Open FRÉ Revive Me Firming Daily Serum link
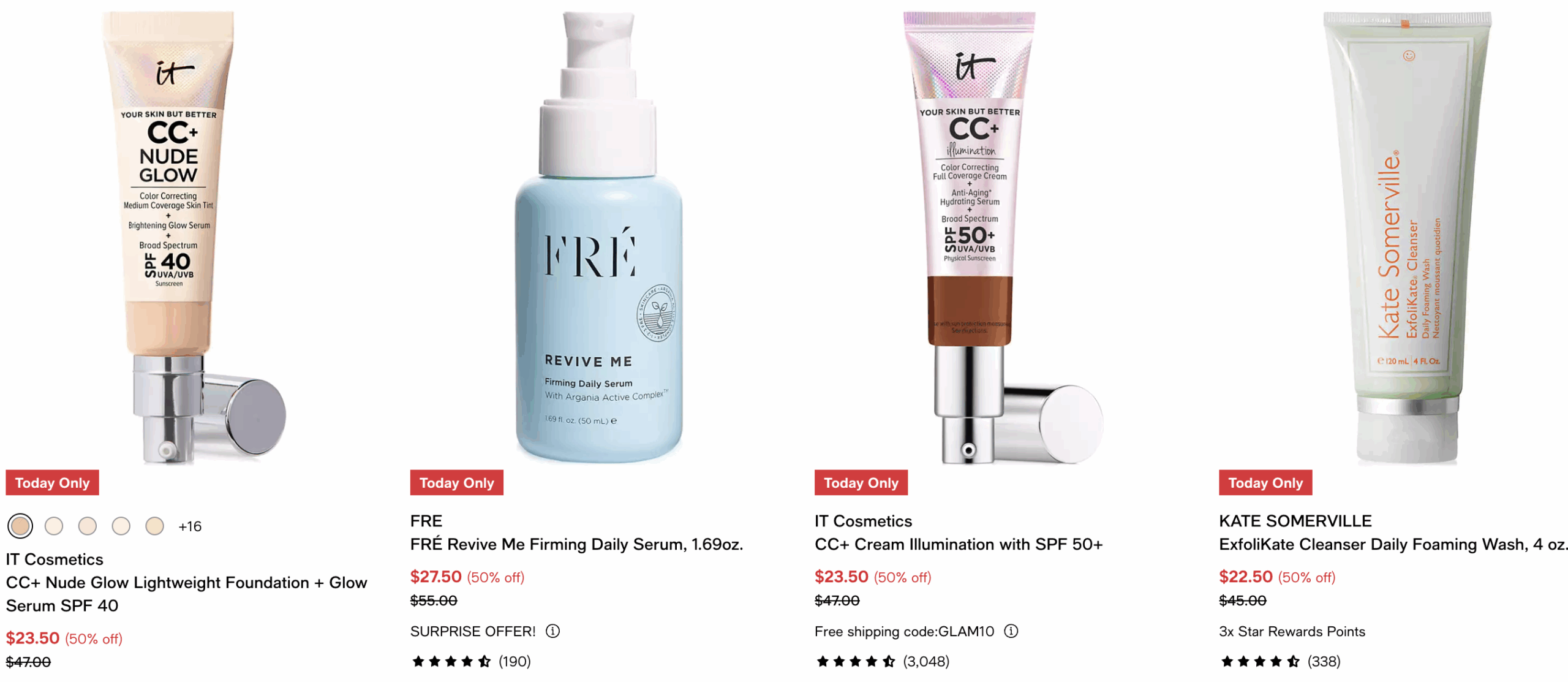 [x=576, y=544]
